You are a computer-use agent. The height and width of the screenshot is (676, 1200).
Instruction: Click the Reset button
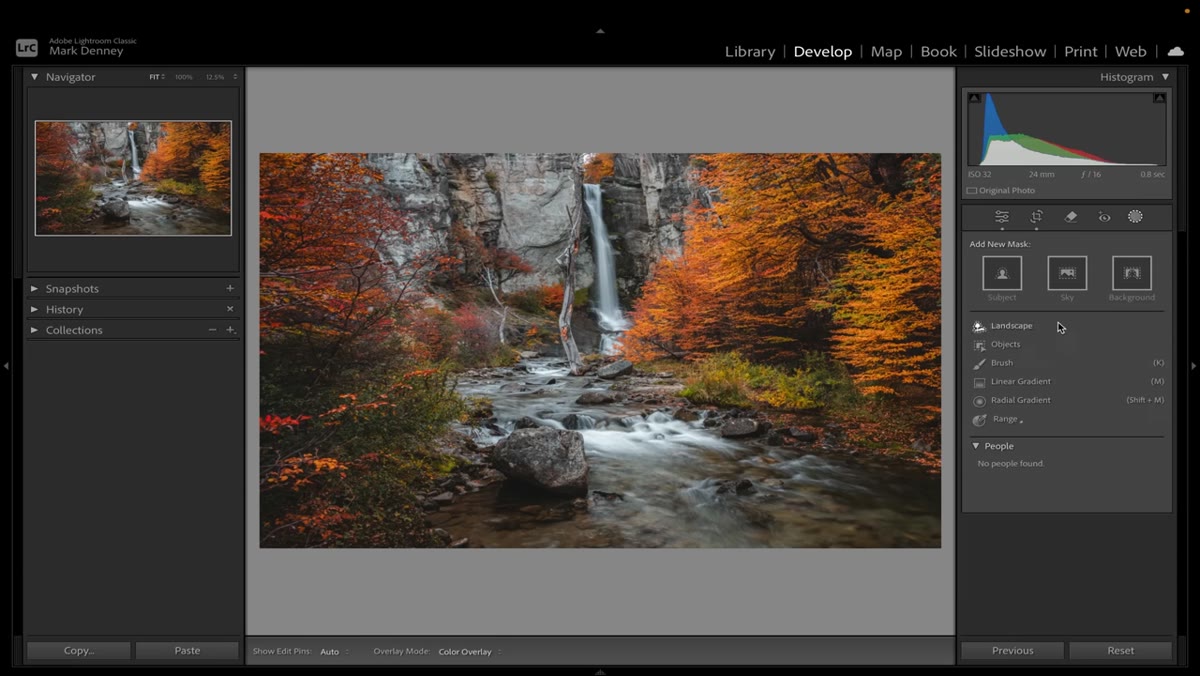point(1120,650)
